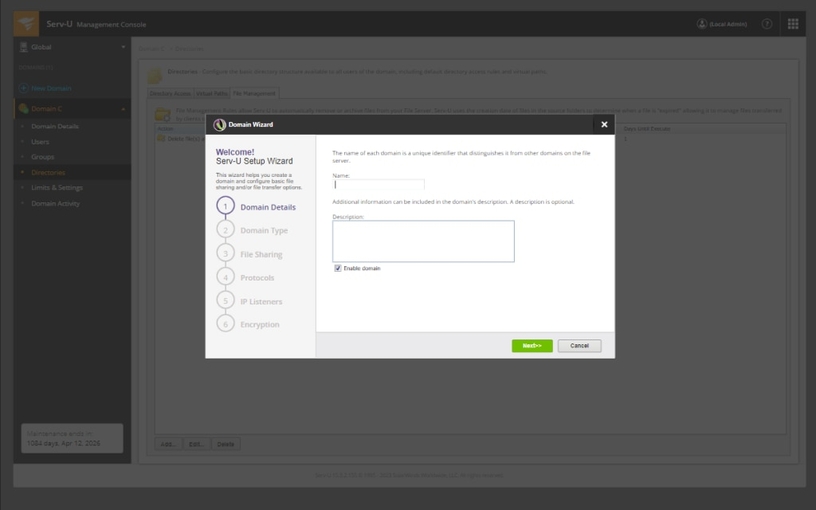Click the Serv-U logo icon
The image size is (816, 510).
pyautogui.click(x=26, y=24)
